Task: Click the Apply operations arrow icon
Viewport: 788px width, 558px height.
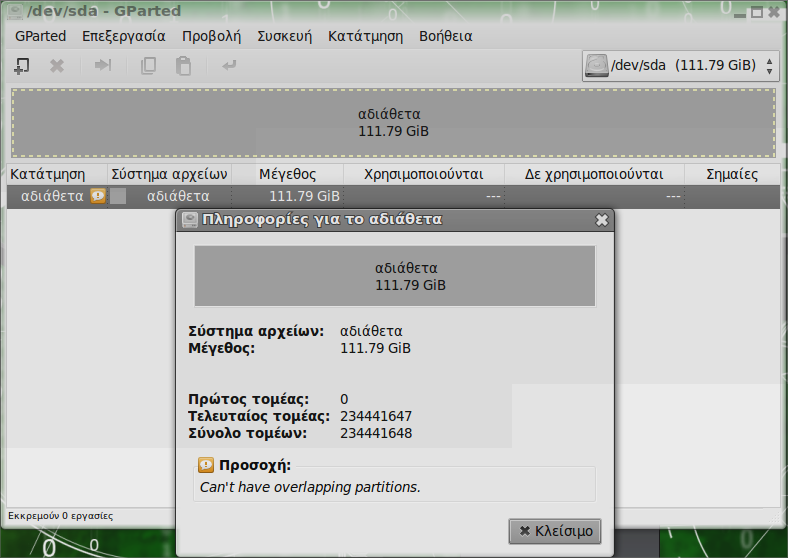Action: coord(229,66)
